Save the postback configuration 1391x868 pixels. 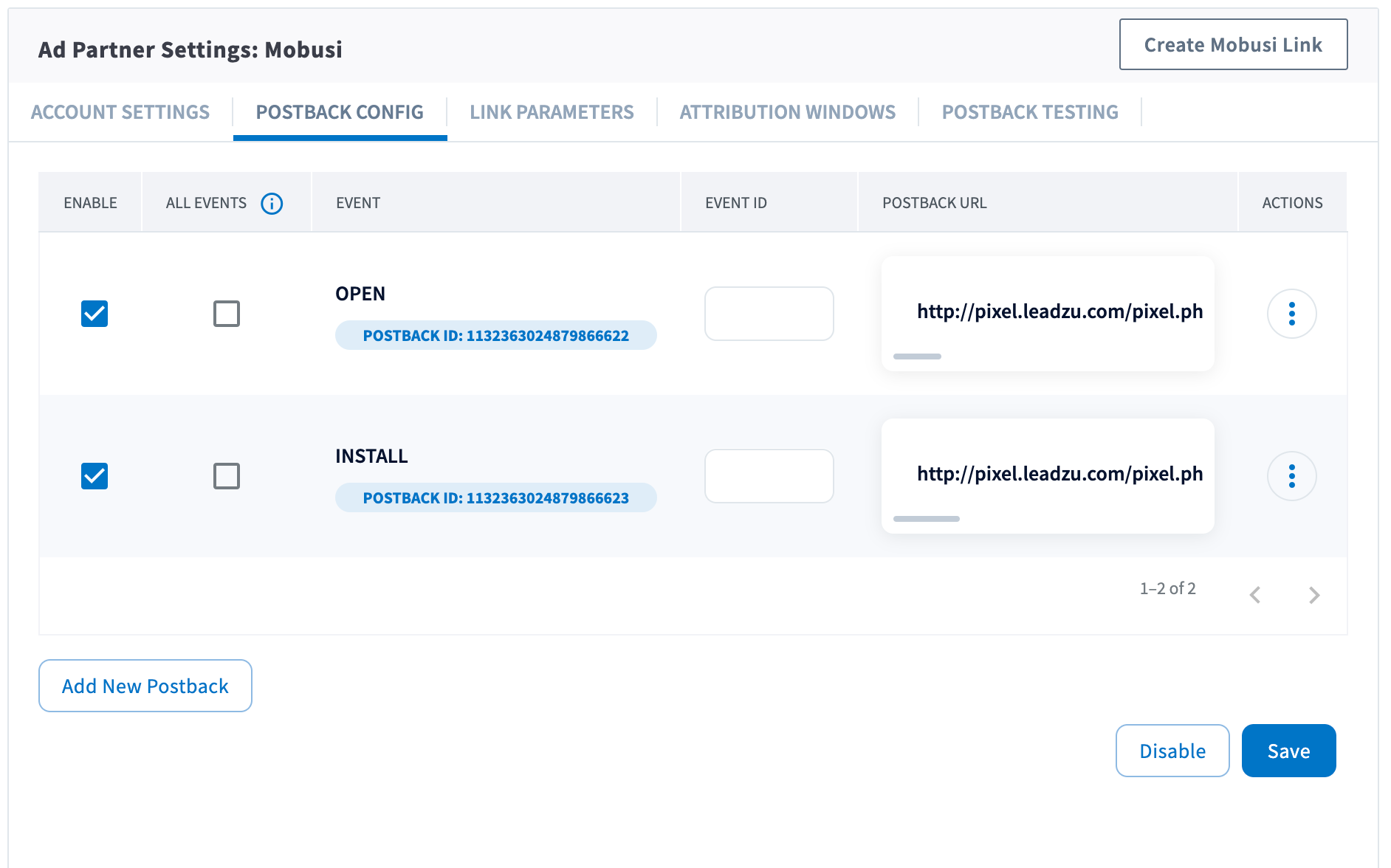1288,751
